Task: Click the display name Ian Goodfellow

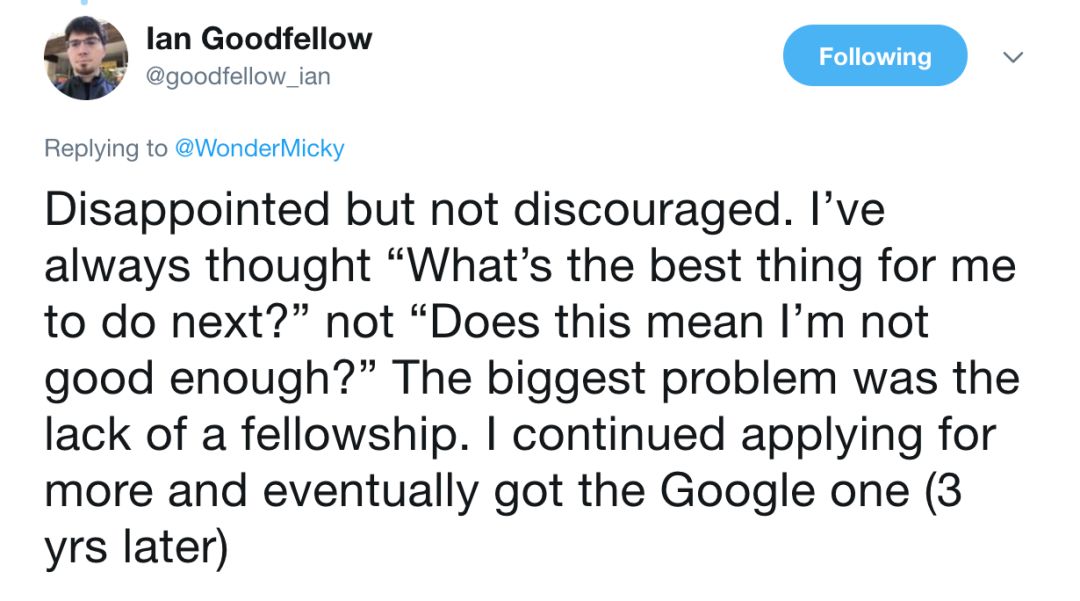Action: click(x=258, y=39)
